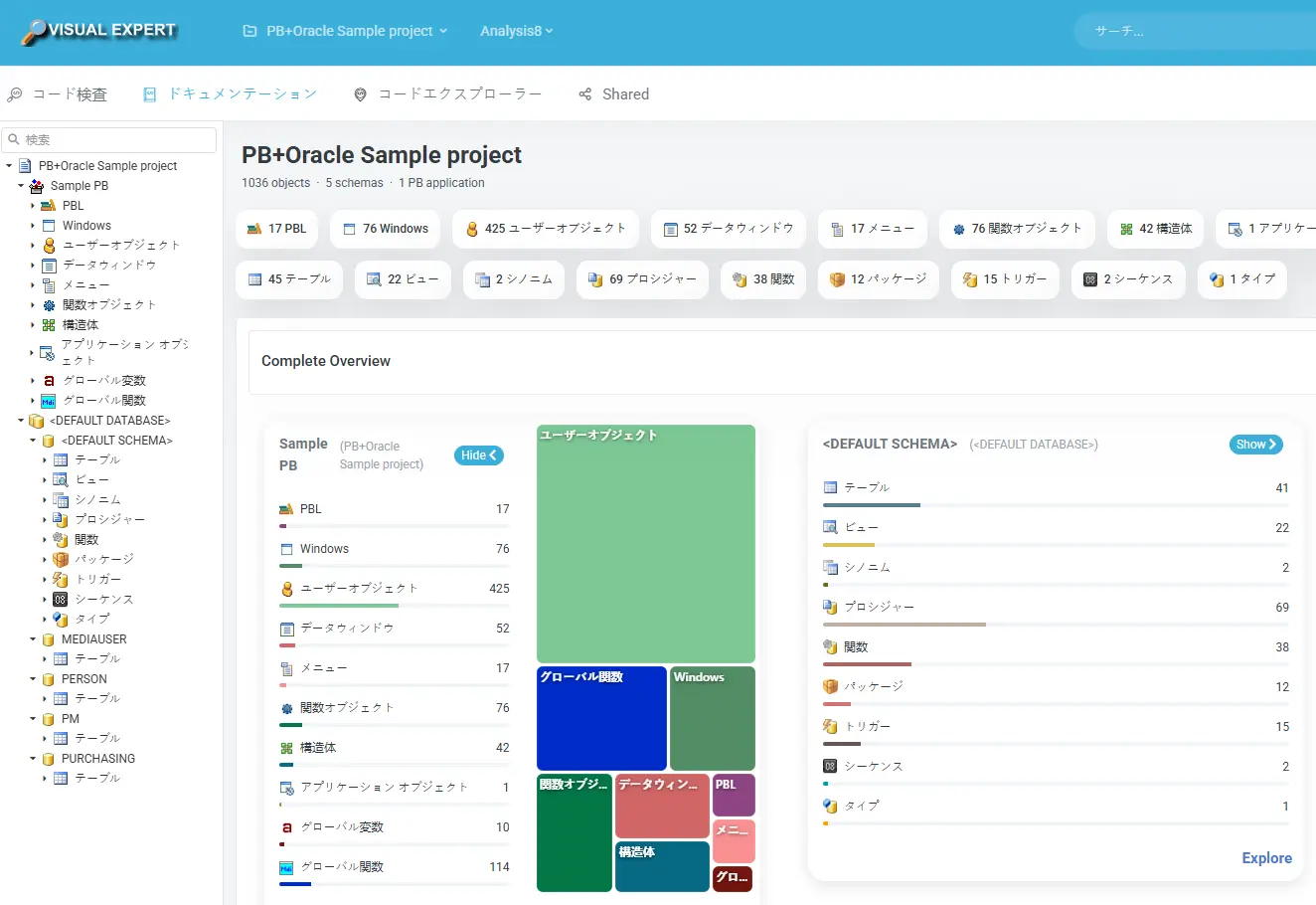Open the PB+Oracle Sample project dropdown
This screenshot has height=905, width=1316.
click(346, 31)
